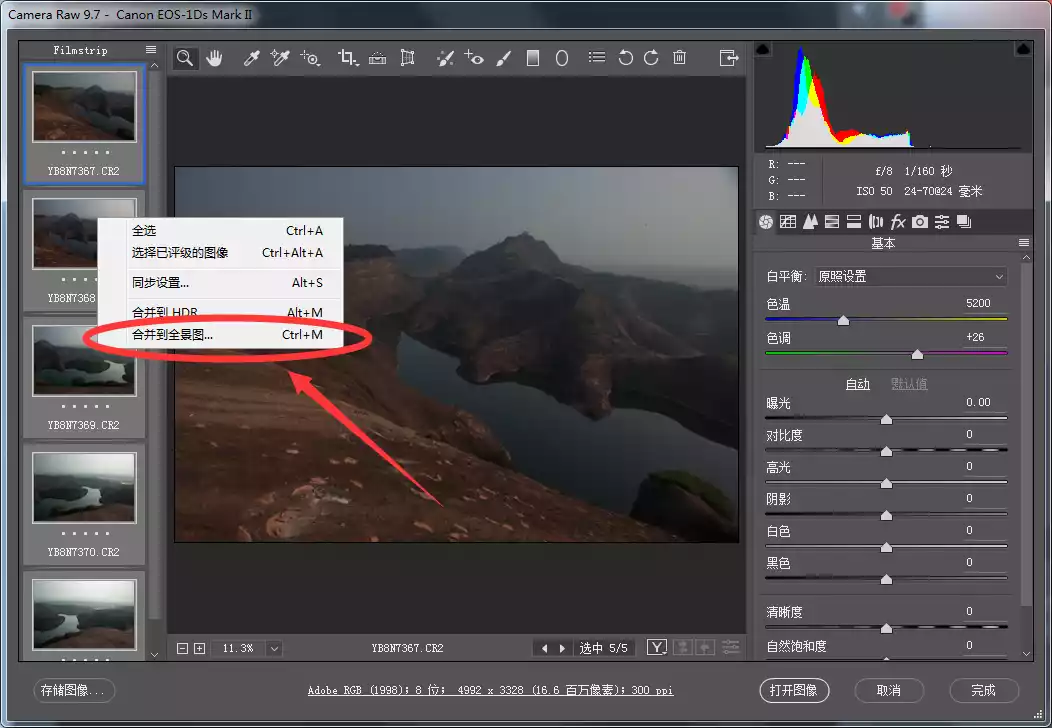Click the trash icon to mark deletion
Viewport: 1052px width, 728px height.
(x=680, y=58)
